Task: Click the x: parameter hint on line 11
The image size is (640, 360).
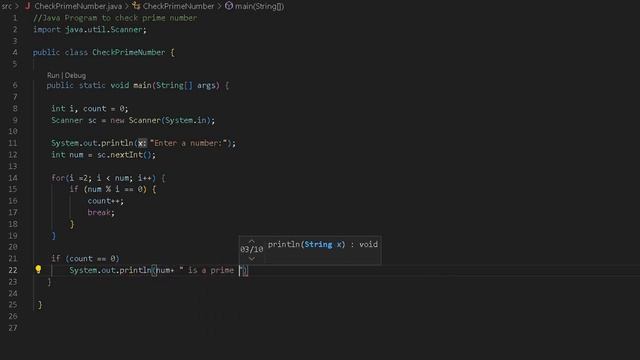Action: click(142, 143)
